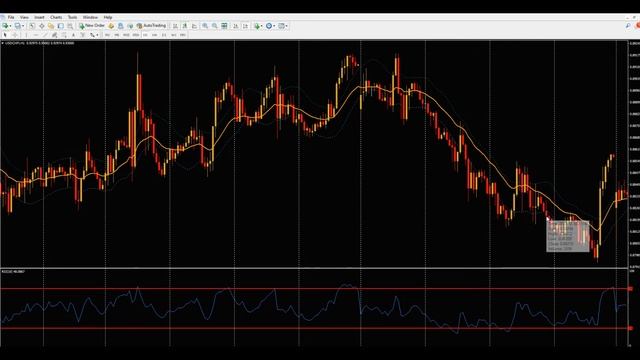640x360 pixels.
Task: Select the trendline drawing tool
Action: (x=45, y=35)
